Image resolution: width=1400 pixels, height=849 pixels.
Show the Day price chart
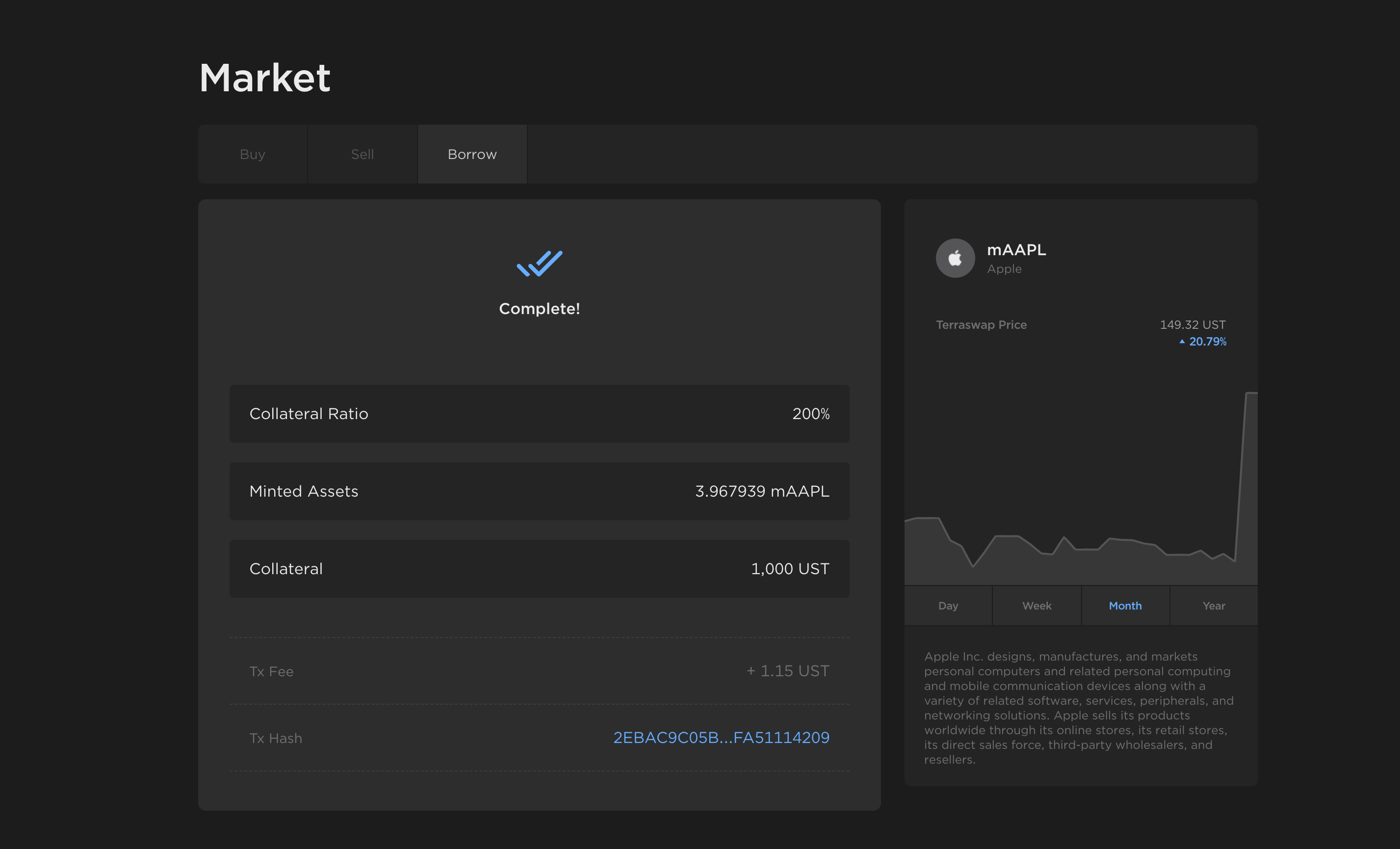[948, 606]
